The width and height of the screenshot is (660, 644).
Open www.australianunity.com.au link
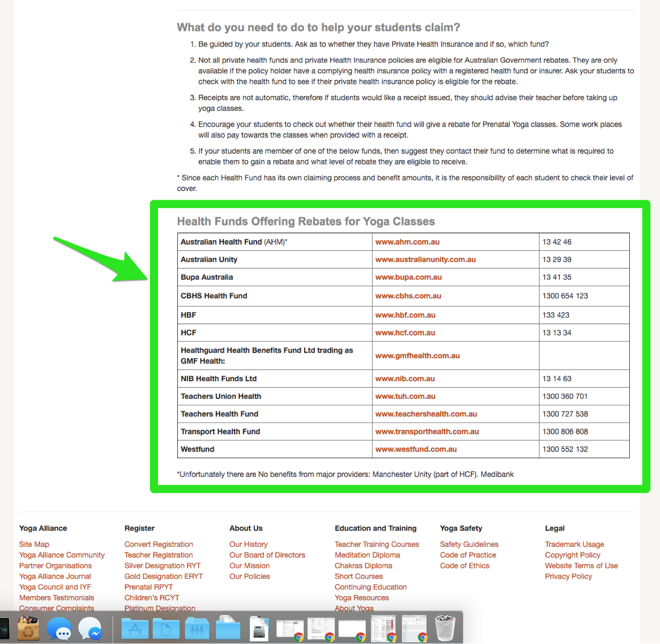click(425, 260)
